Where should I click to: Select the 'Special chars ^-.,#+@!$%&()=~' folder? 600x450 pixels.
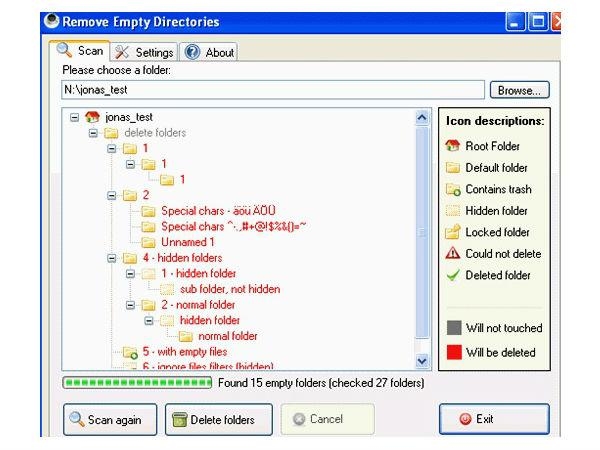233,227
